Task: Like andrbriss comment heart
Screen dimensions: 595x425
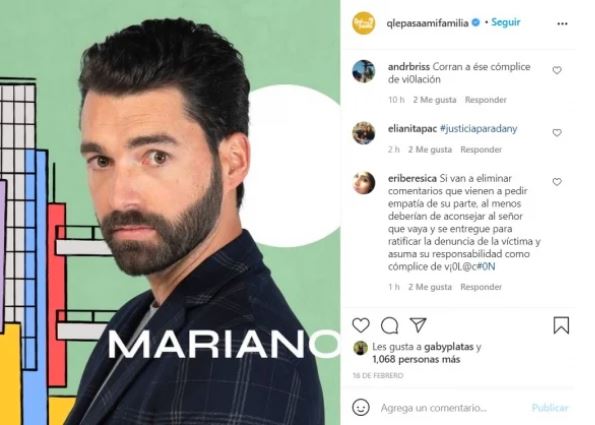Action: click(557, 71)
